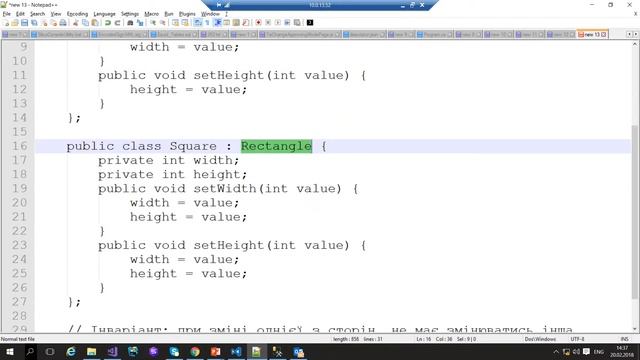Open the Settings menu
This screenshot has height=360, width=640.
130,14
